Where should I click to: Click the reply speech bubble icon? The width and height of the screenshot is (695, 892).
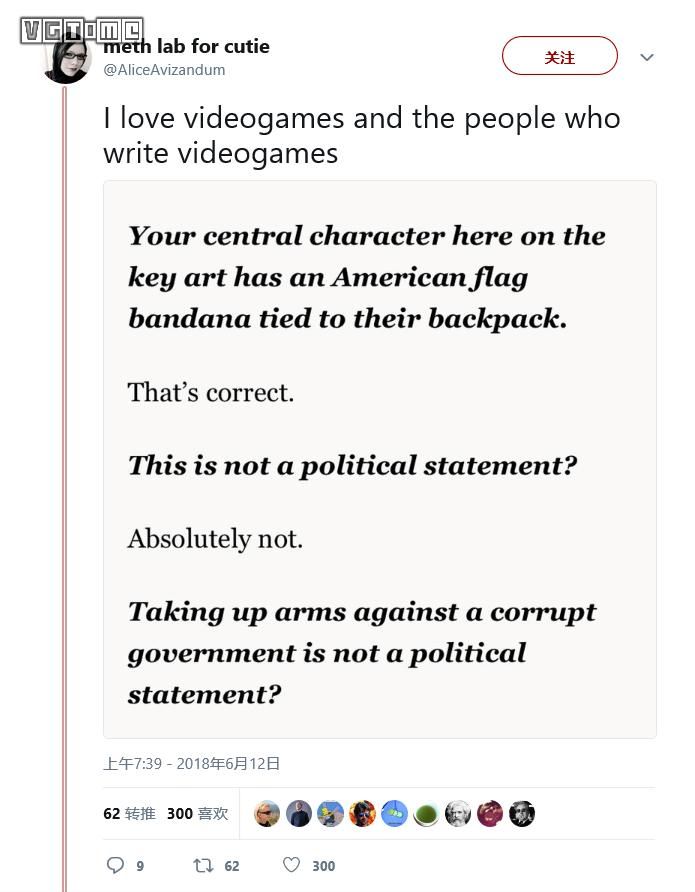pyautogui.click(x=115, y=865)
